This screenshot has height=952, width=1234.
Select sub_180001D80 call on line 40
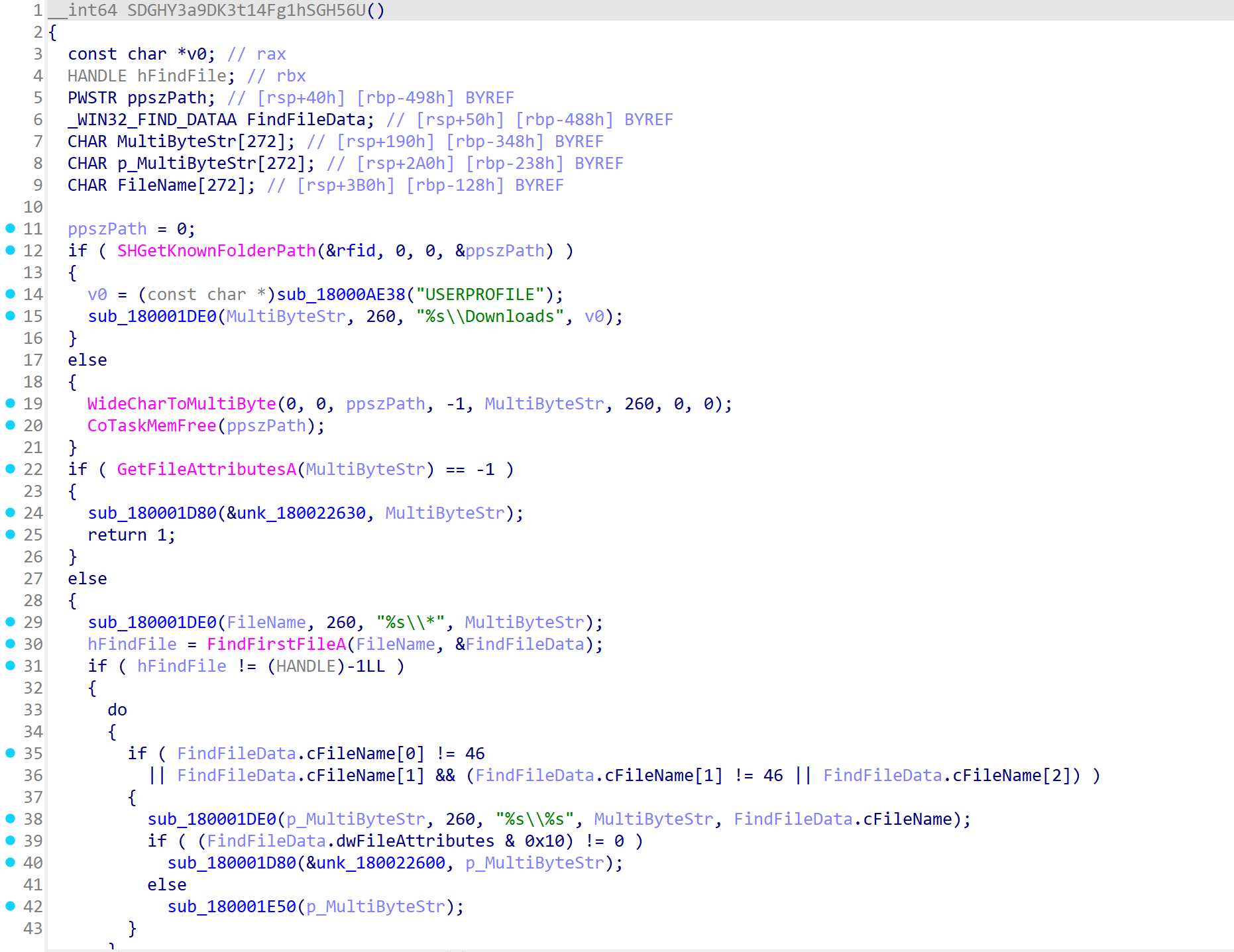(232, 863)
